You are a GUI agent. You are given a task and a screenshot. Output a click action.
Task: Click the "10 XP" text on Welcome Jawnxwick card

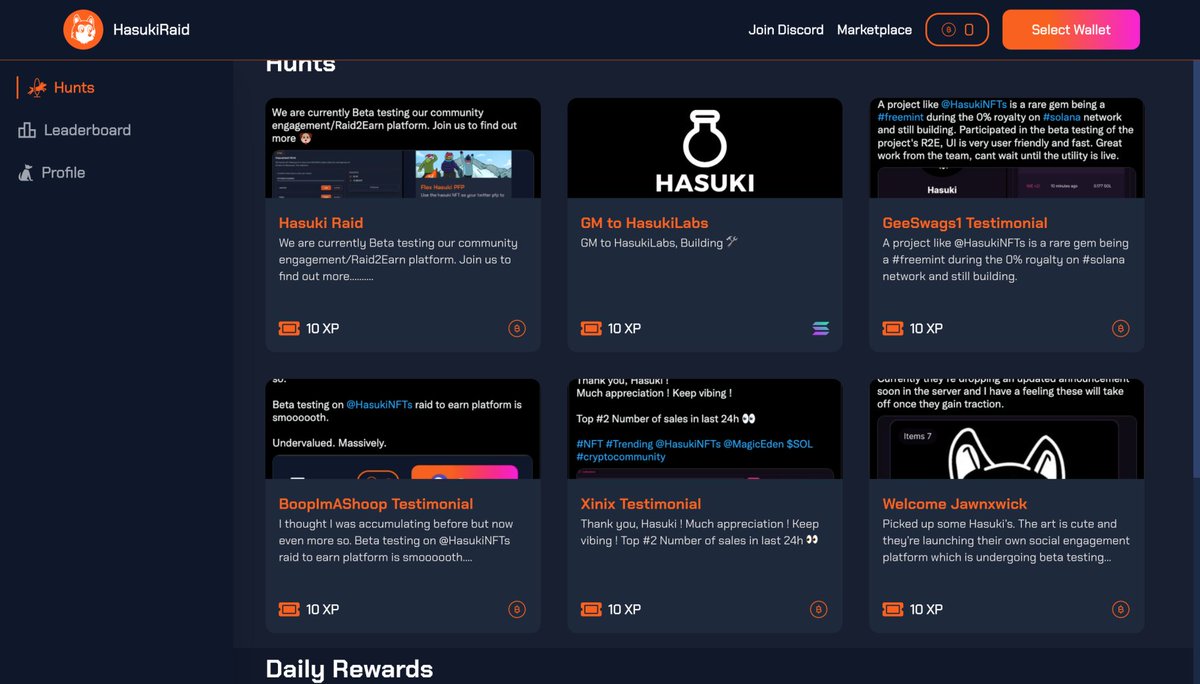927,609
